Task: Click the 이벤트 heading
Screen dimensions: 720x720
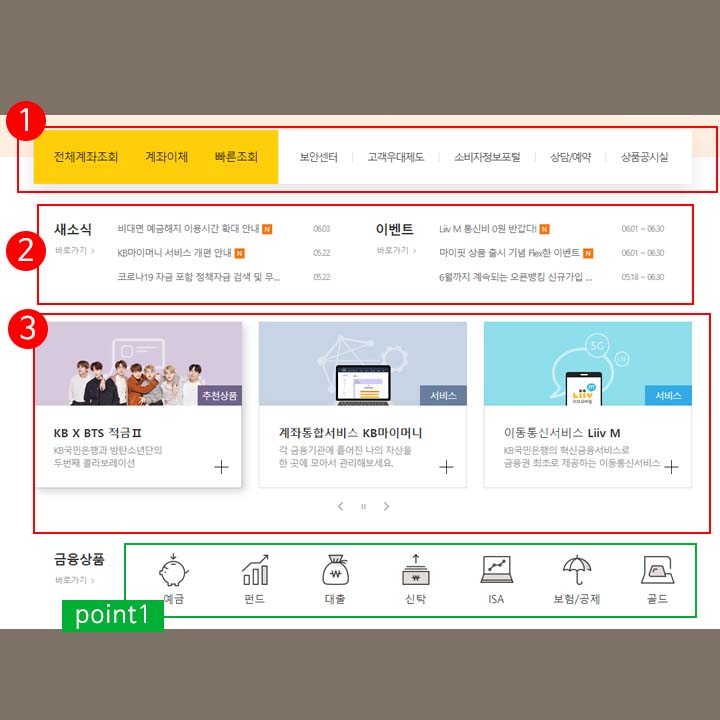Action: [x=394, y=229]
